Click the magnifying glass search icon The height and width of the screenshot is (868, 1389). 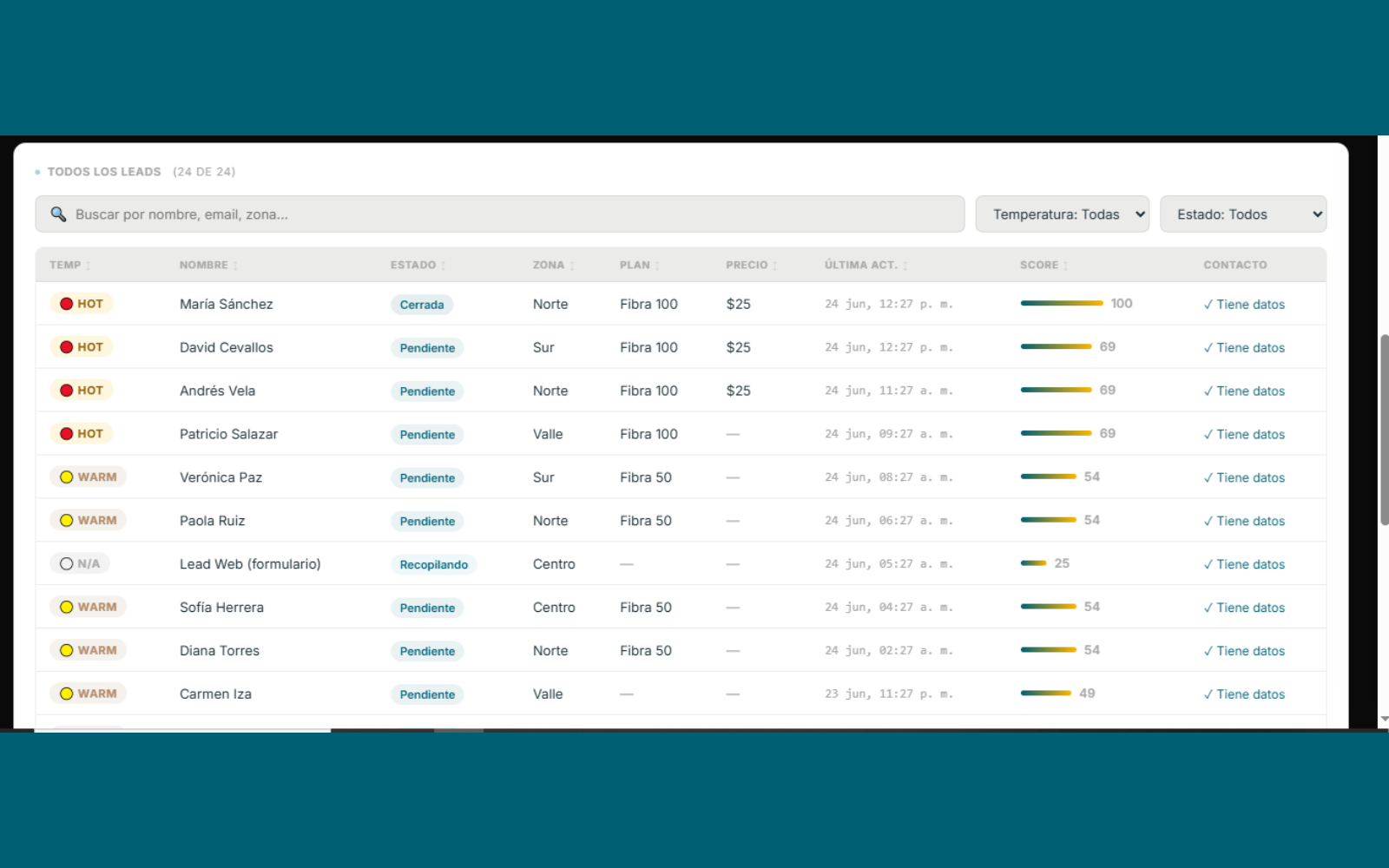tap(58, 214)
